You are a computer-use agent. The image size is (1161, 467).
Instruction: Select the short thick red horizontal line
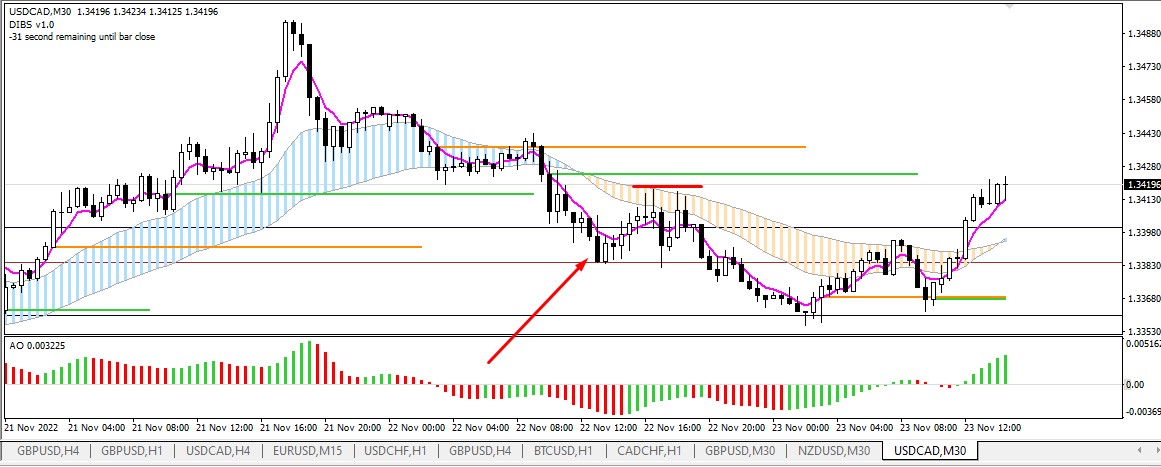[667, 186]
